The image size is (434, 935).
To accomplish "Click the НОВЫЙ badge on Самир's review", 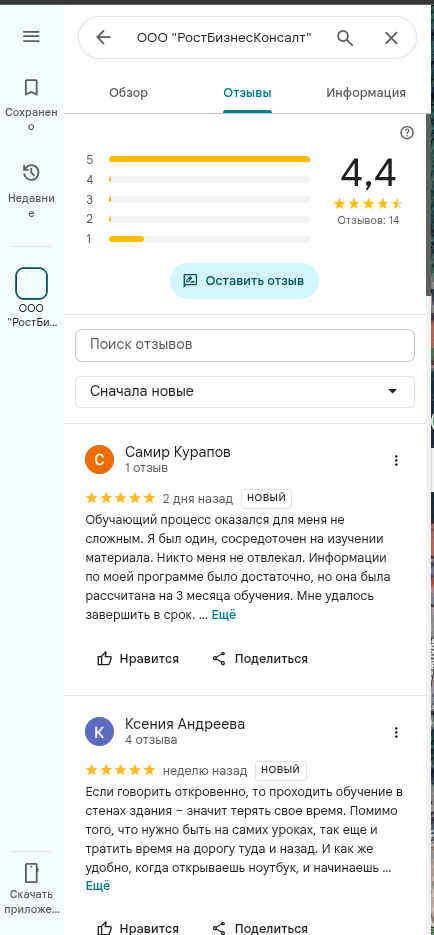I will 266,498.
